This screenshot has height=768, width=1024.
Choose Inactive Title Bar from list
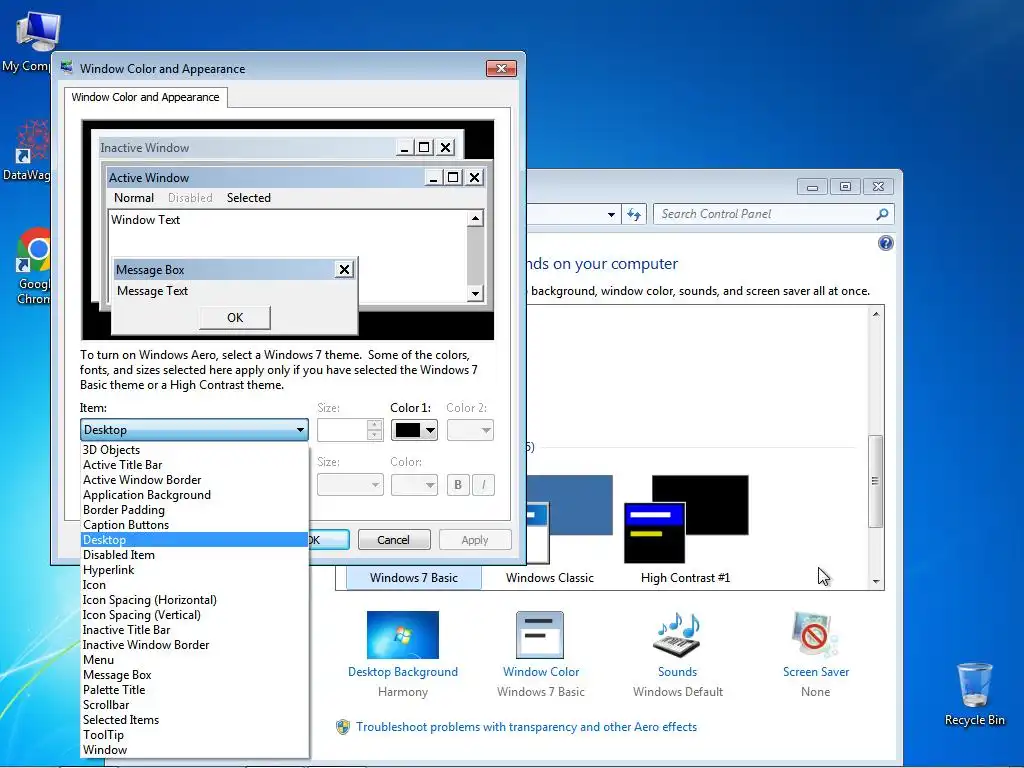194,630
